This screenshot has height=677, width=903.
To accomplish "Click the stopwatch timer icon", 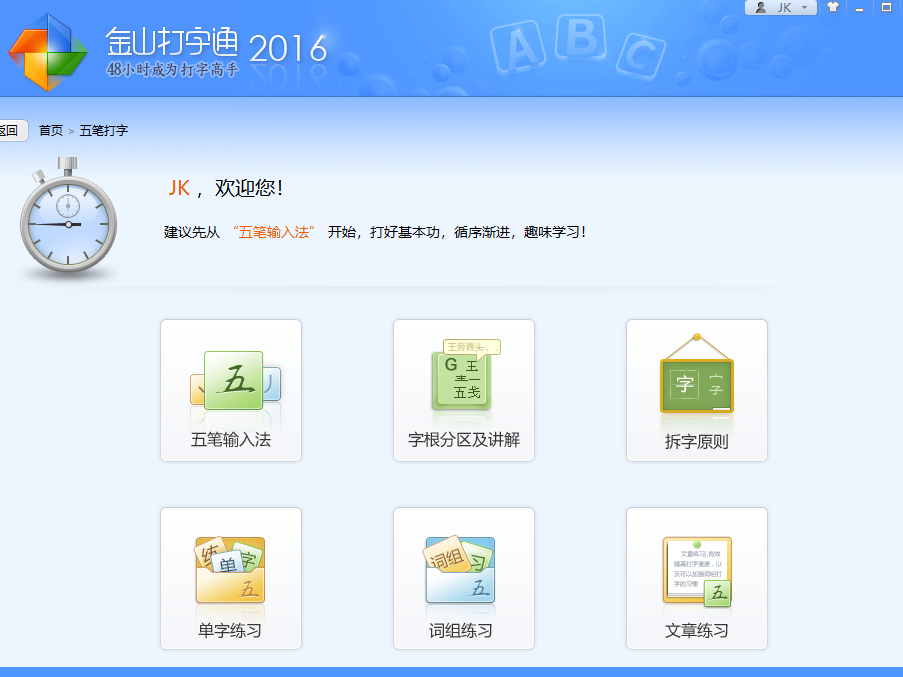I will click(x=68, y=218).
